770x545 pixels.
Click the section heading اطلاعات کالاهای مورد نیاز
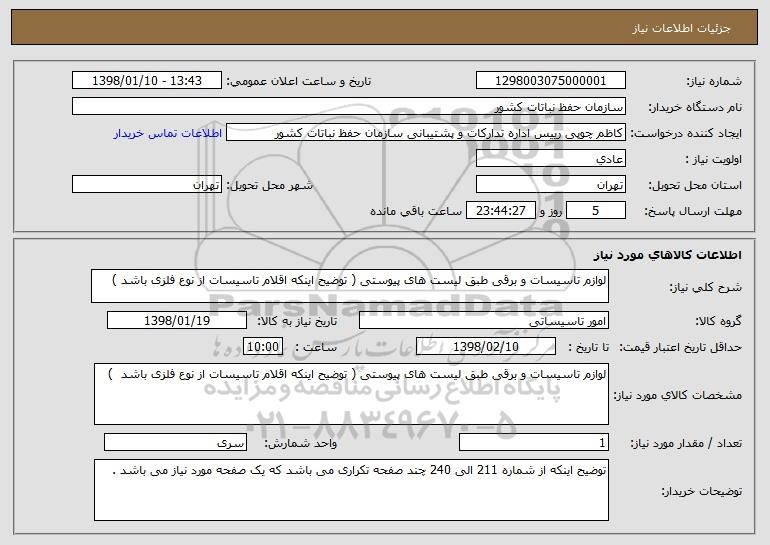tap(668, 255)
